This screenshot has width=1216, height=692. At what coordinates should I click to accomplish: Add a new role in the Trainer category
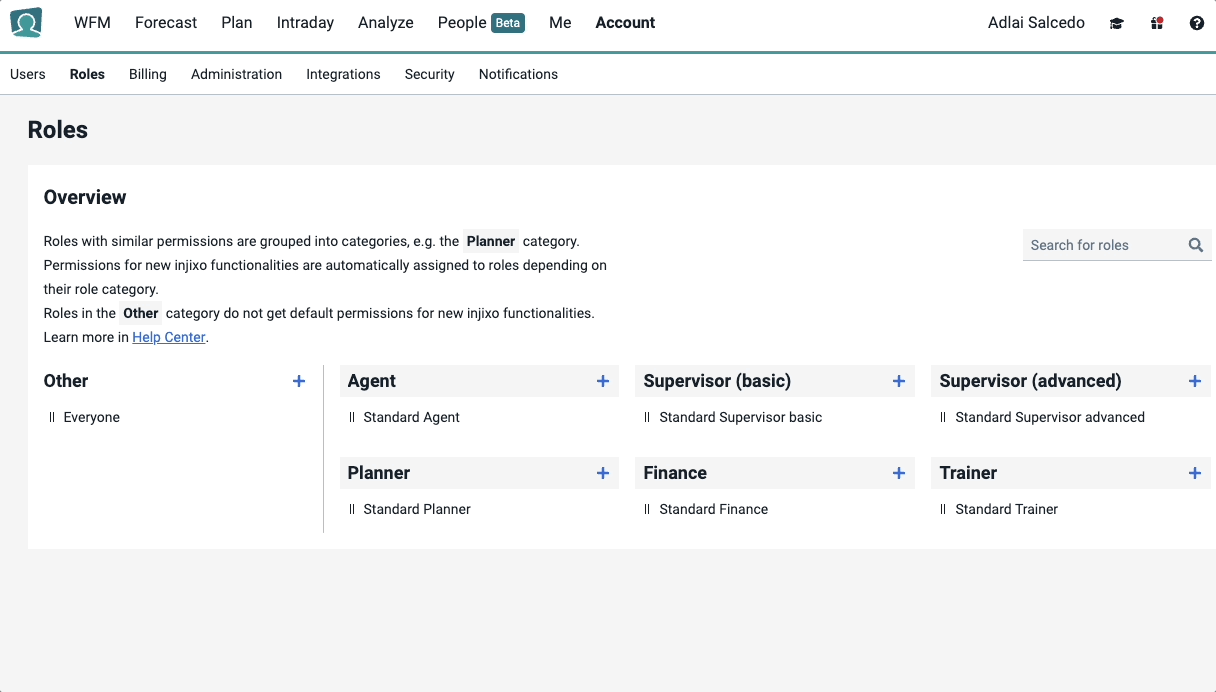tap(1195, 473)
